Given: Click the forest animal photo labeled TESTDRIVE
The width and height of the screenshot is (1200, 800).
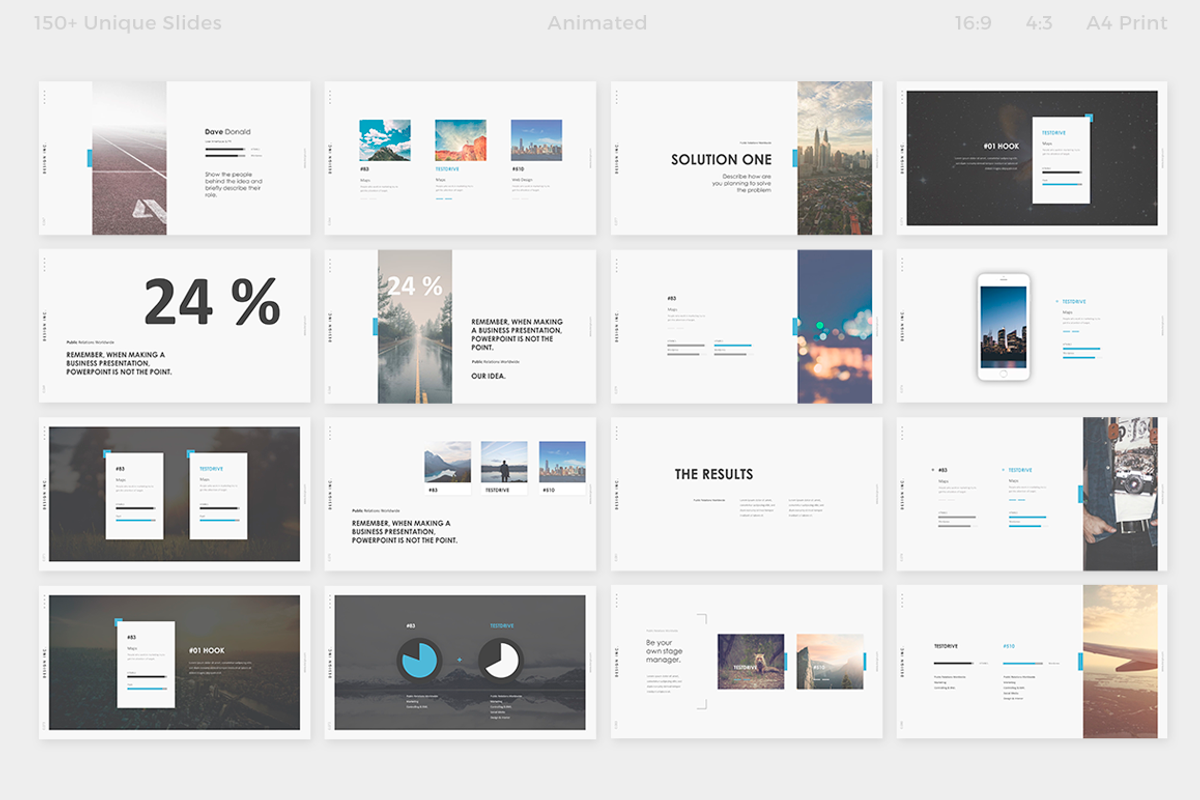Looking at the screenshot, I should pyautogui.click(x=751, y=661).
